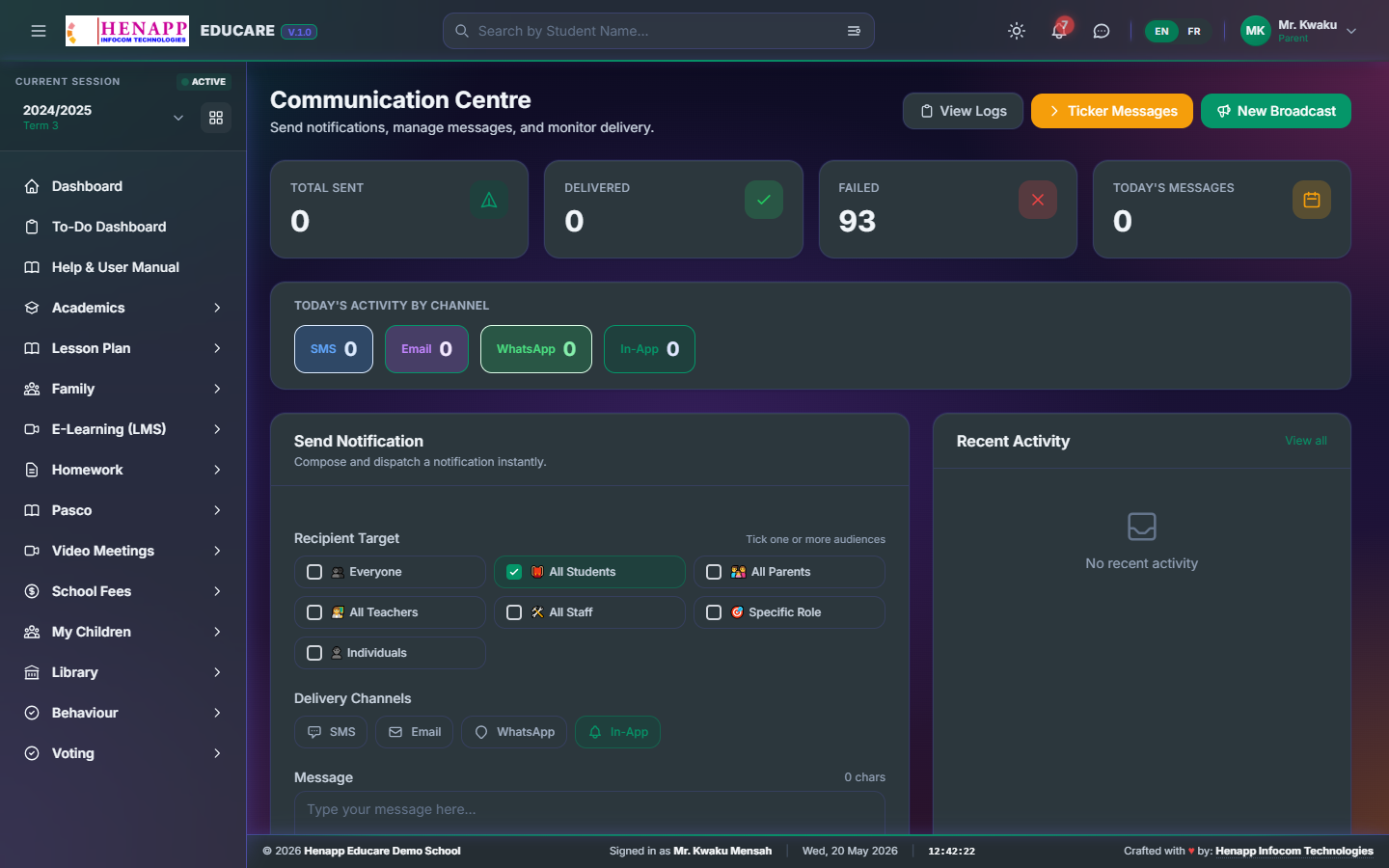Viewport: 1389px width, 868px height.
Task: Expand the Academics sidebar menu
Action: pos(123,308)
